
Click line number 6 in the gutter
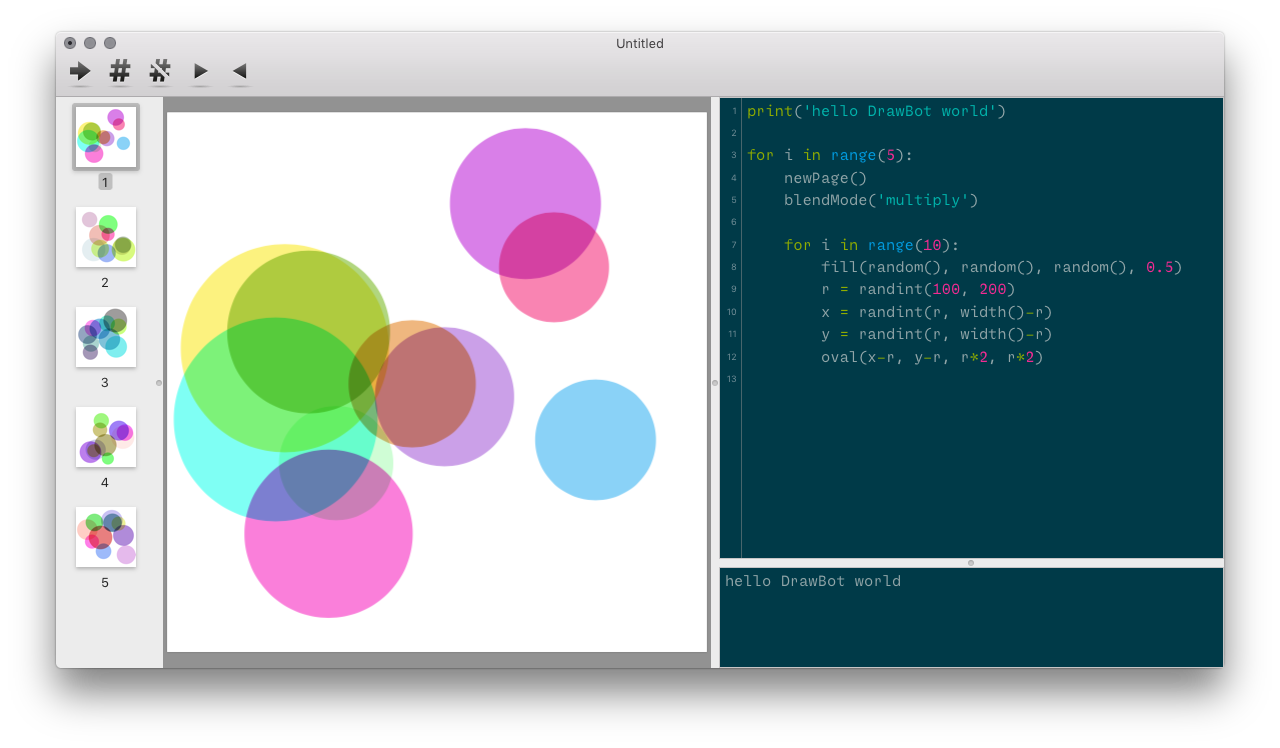(733, 222)
